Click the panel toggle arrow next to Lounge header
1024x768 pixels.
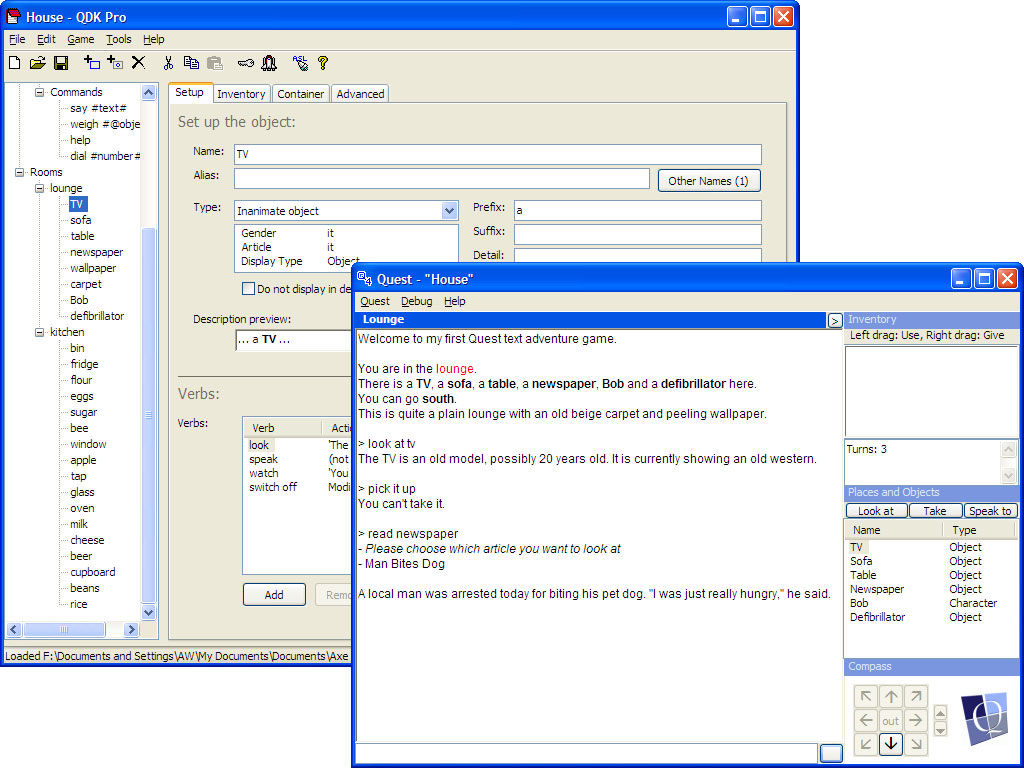(x=834, y=321)
